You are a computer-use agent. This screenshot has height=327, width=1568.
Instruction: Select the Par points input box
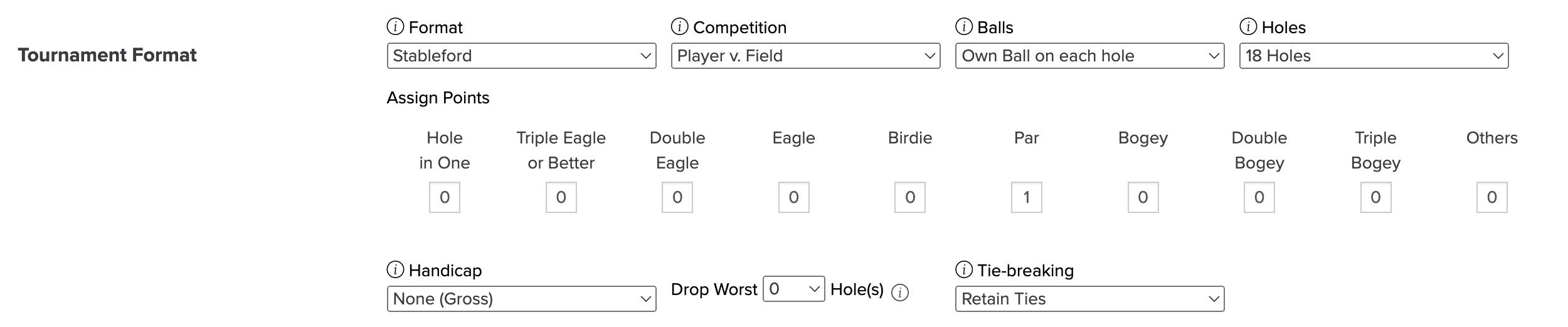tap(1027, 197)
